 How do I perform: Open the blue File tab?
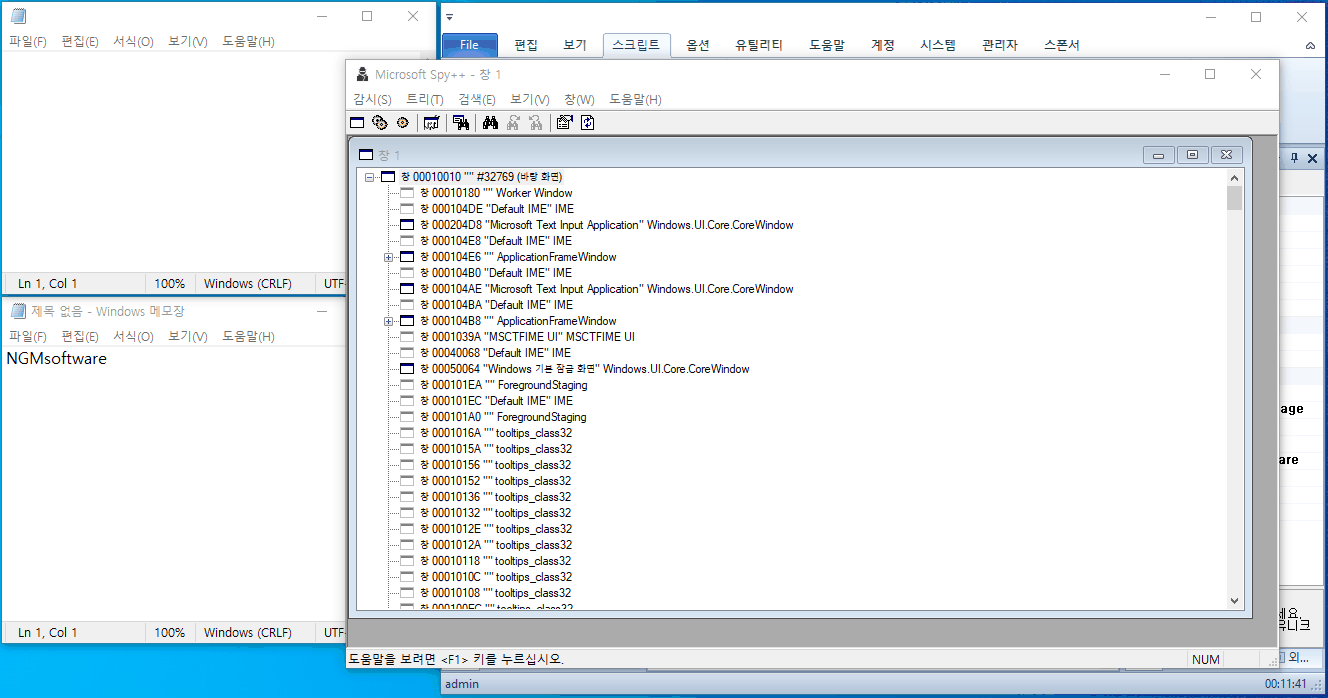[469, 45]
